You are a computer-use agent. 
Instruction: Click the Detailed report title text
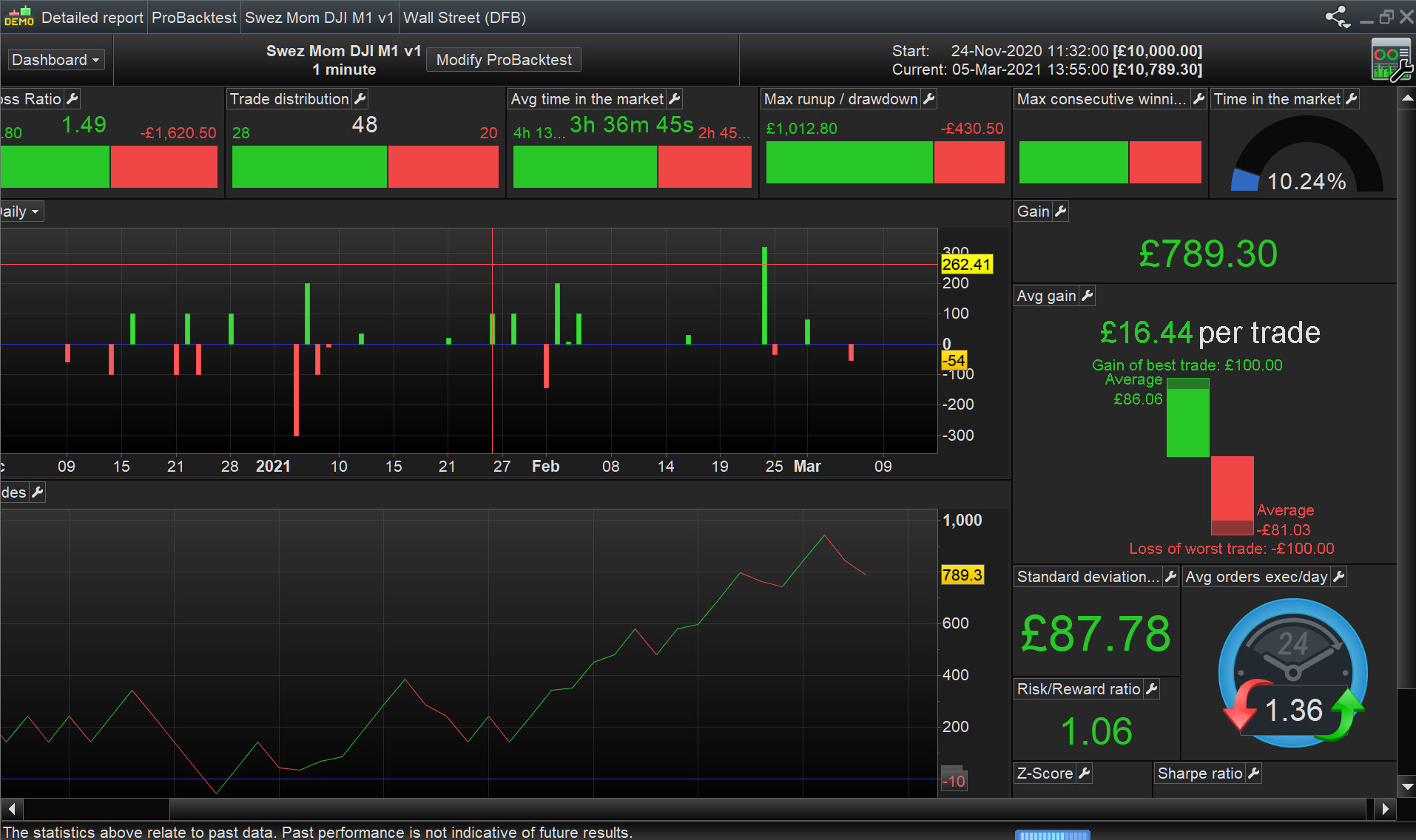click(x=92, y=17)
